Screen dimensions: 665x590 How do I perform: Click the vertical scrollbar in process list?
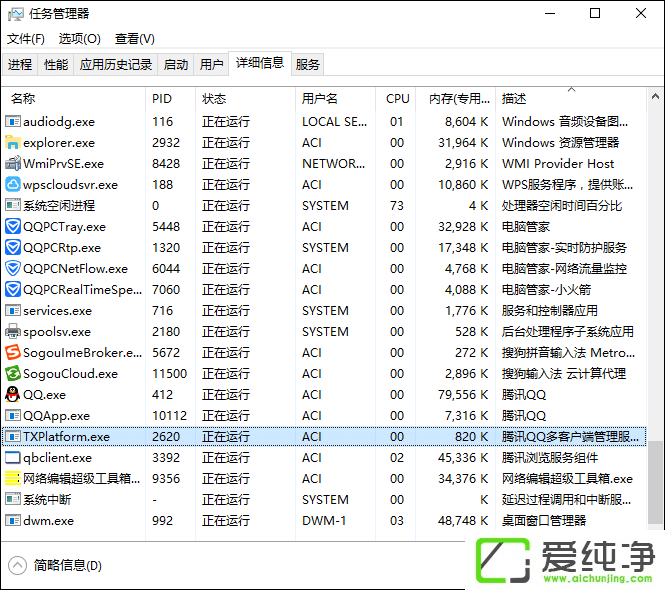654,300
